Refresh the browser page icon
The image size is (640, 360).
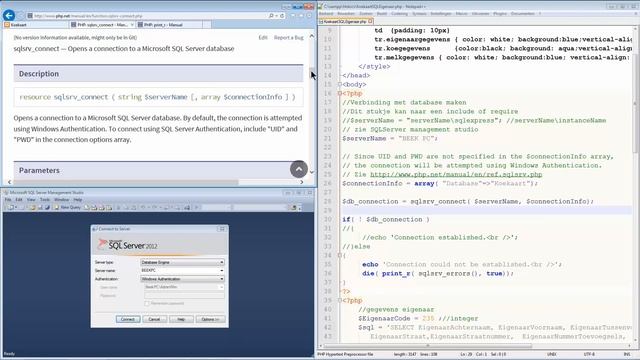coord(282,16)
